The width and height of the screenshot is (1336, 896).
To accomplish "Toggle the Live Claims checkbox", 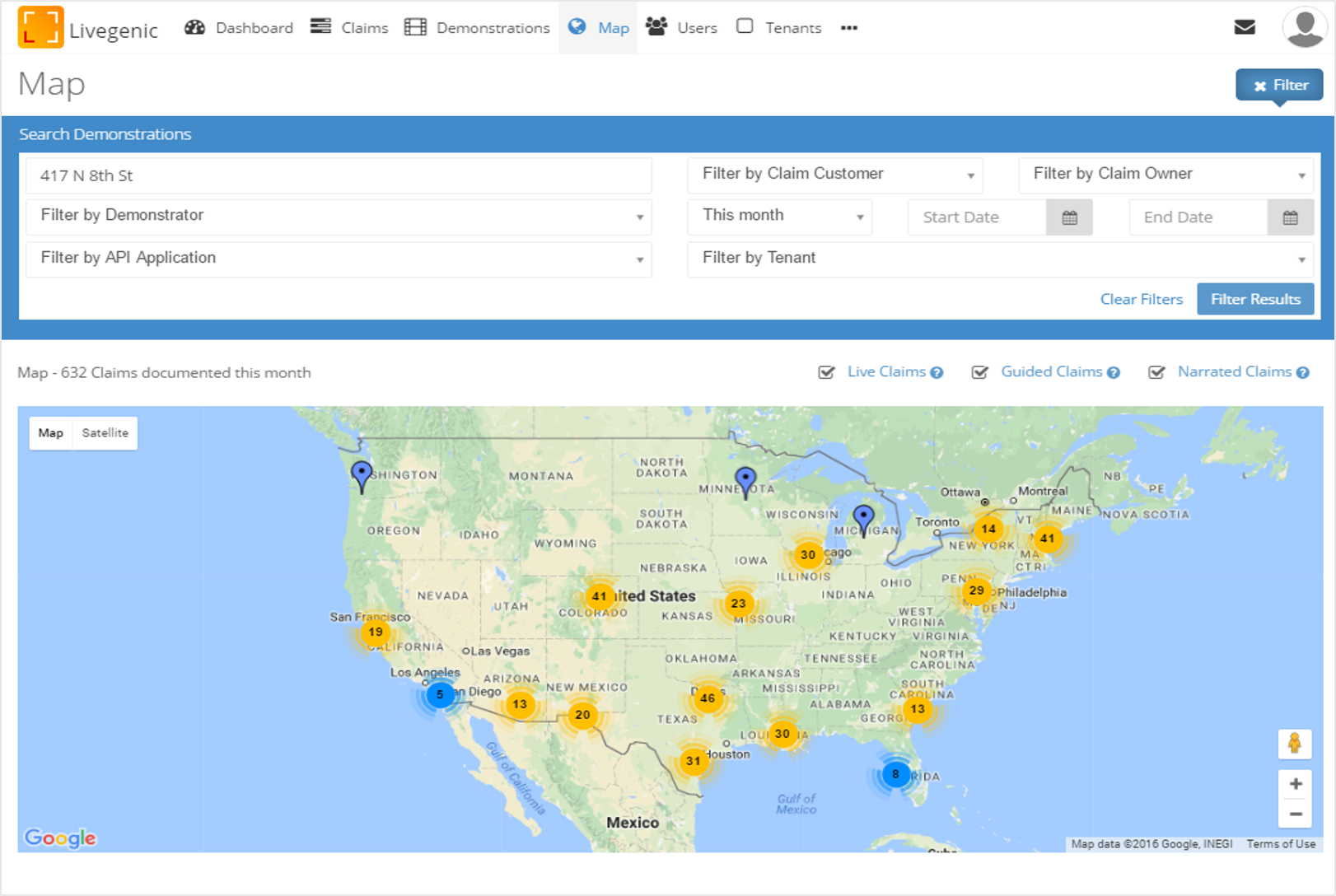I will [x=826, y=372].
